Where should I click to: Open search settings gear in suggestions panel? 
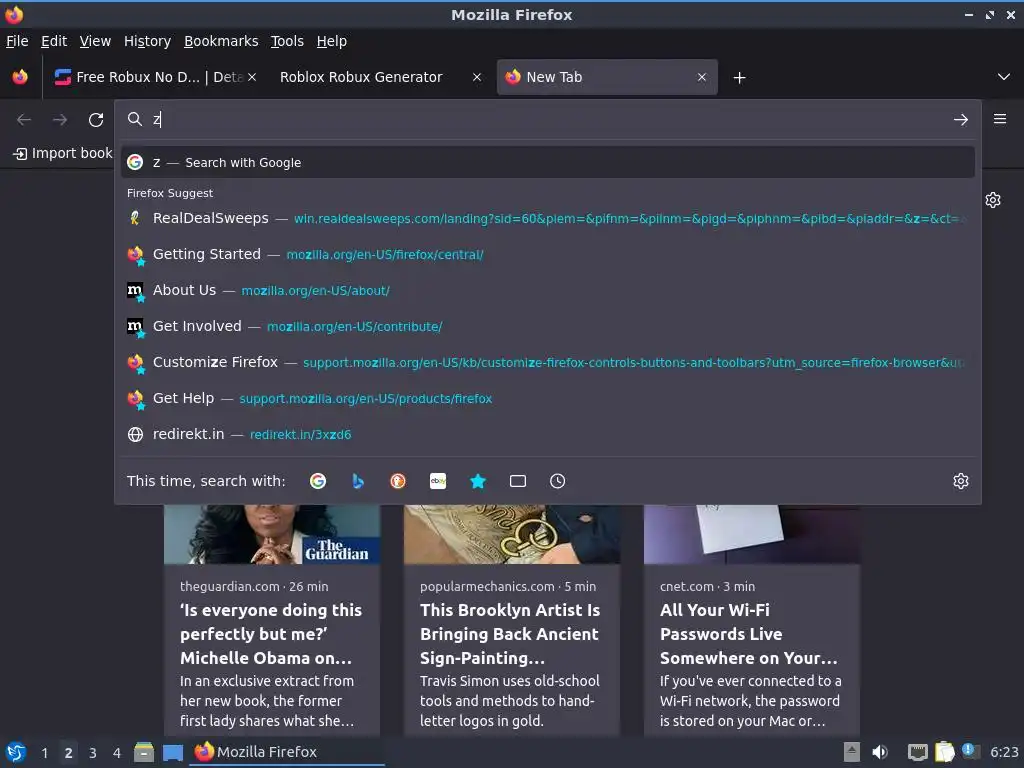[x=960, y=481]
